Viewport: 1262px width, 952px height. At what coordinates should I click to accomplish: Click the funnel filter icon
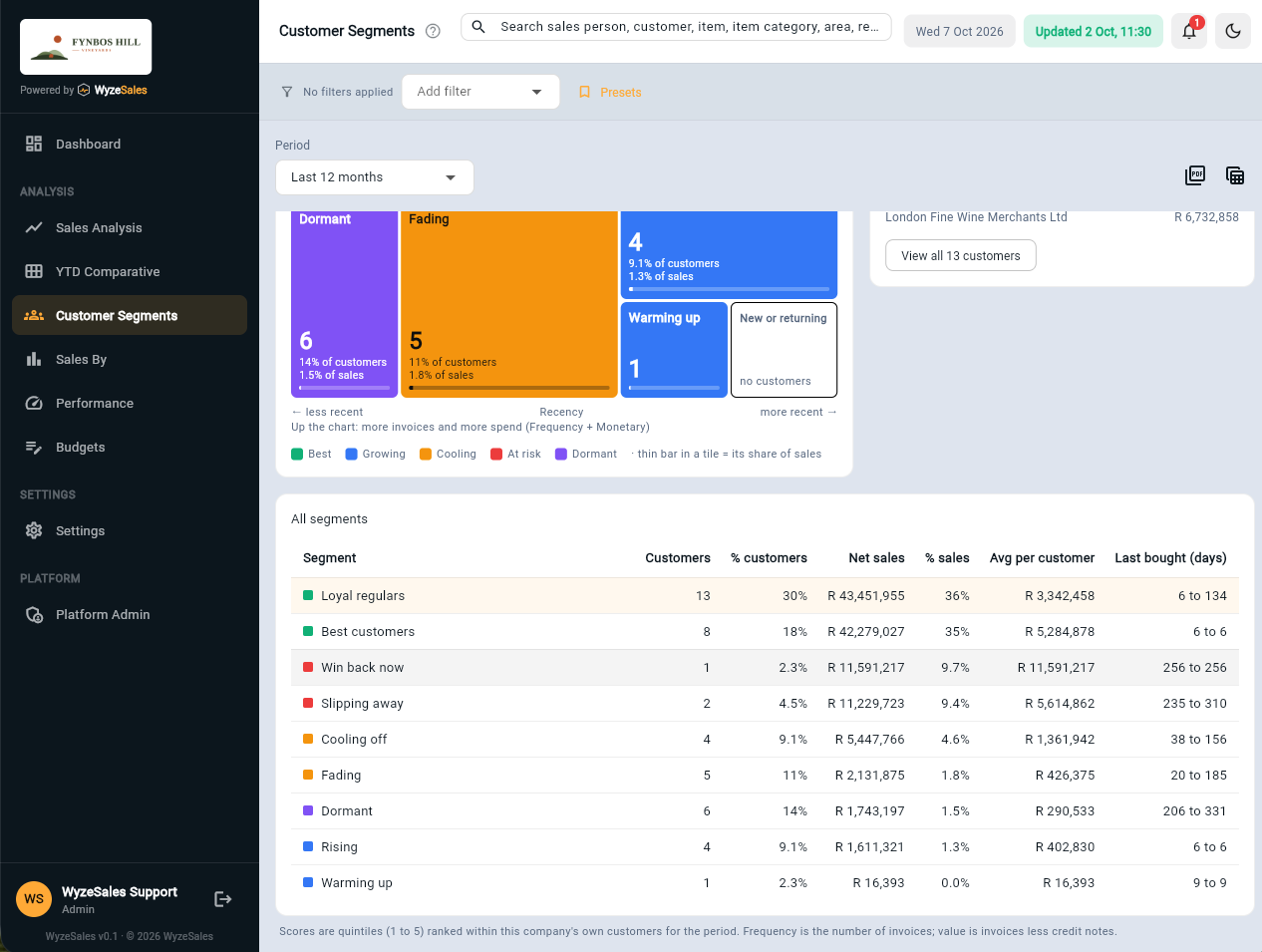click(287, 92)
